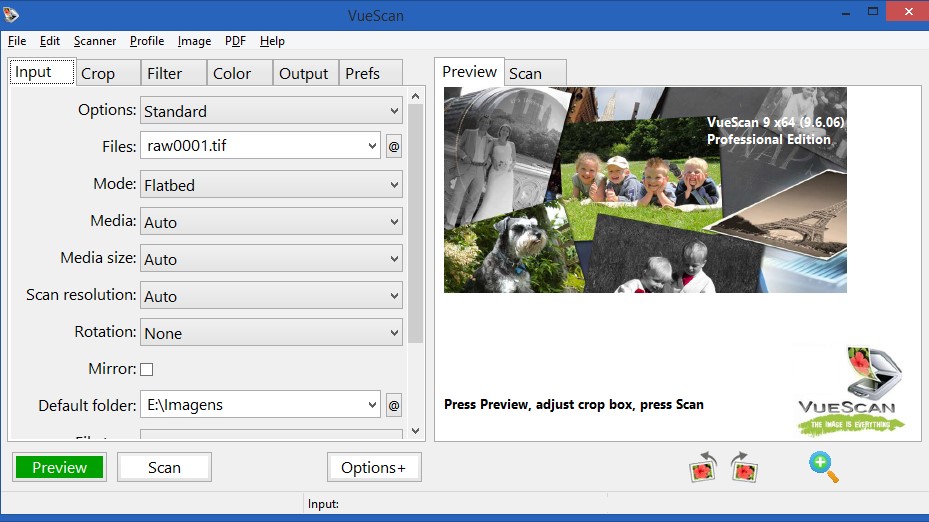Click the photo collage preview image
The height and width of the screenshot is (522, 929).
(645, 190)
